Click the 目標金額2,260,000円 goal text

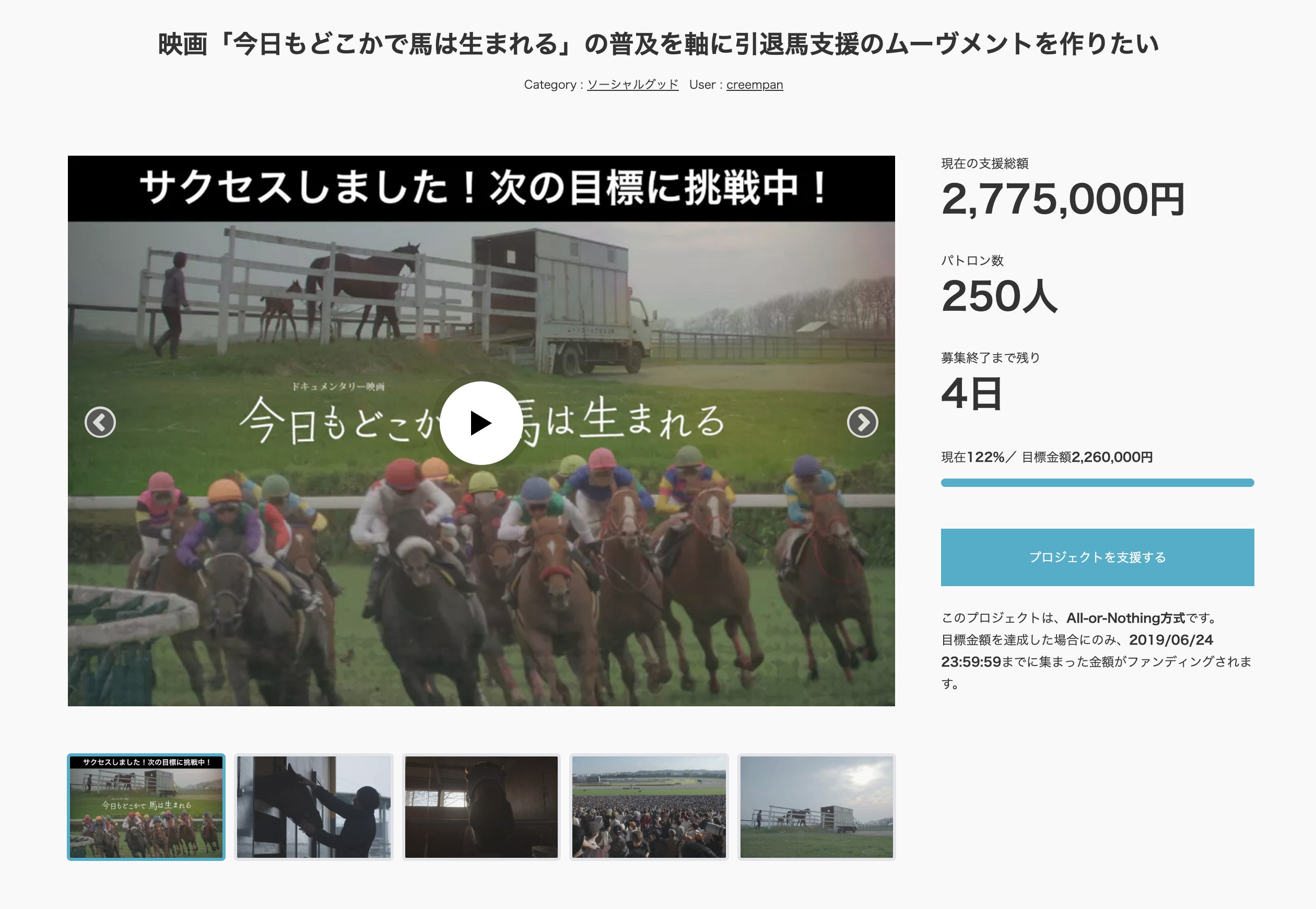pyautogui.click(x=1087, y=457)
